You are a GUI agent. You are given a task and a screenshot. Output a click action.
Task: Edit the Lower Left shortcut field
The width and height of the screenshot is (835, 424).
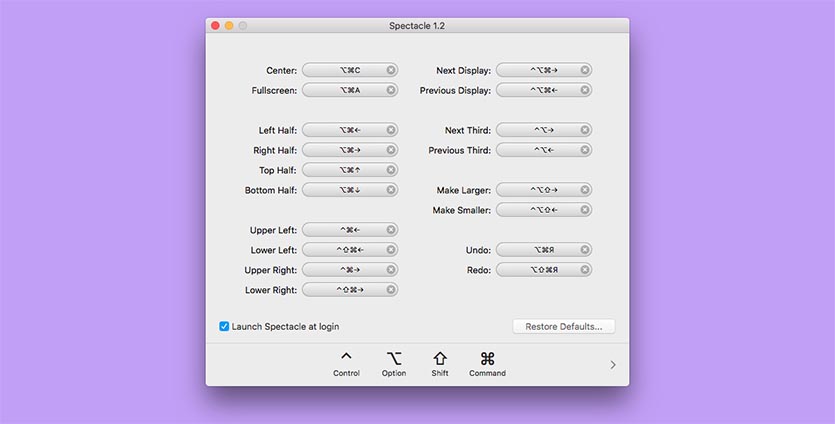(x=350, y=250)
